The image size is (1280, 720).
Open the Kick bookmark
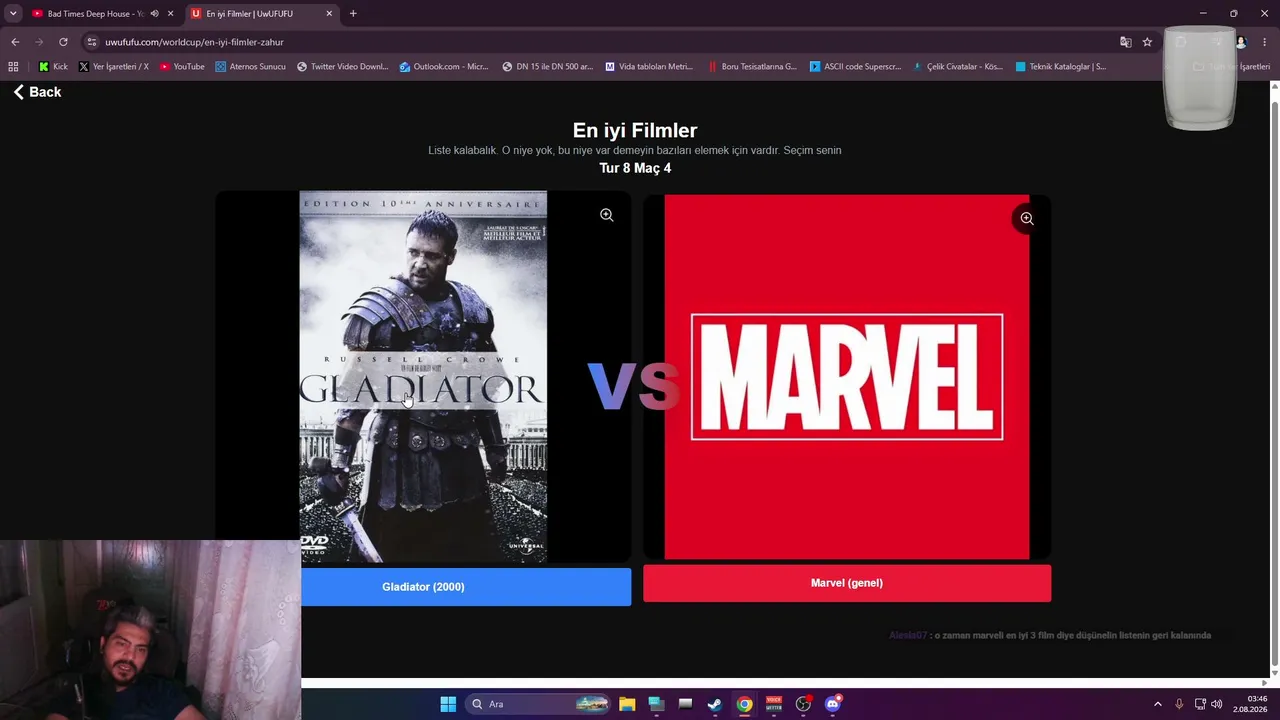click(53, 67)
